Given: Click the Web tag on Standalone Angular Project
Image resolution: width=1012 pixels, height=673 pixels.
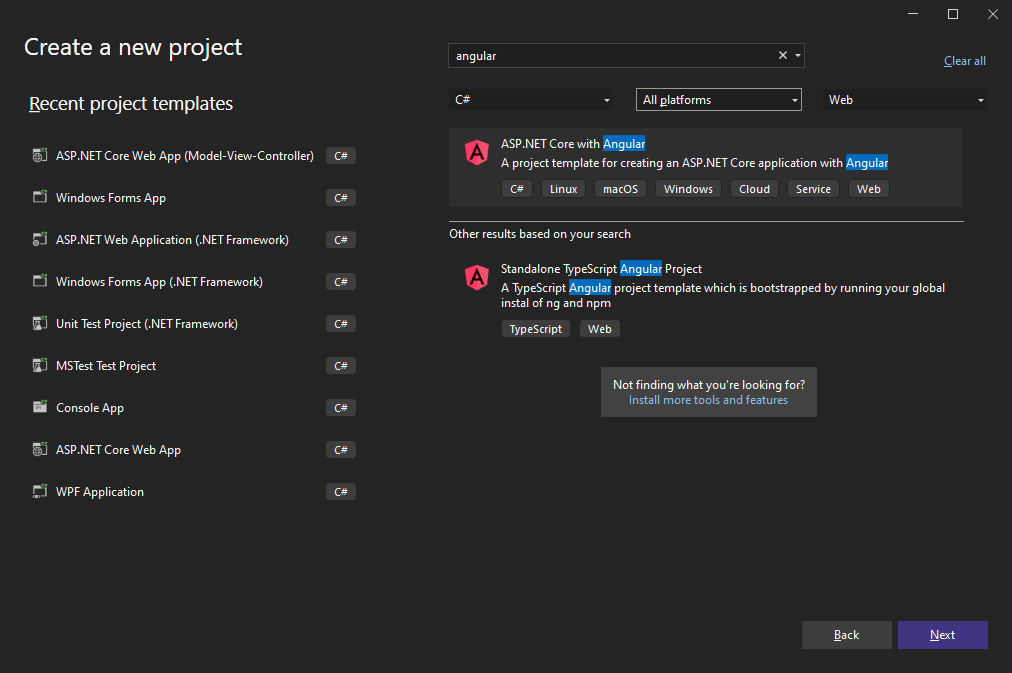Looking at the screenshot, I should (600, 329).
